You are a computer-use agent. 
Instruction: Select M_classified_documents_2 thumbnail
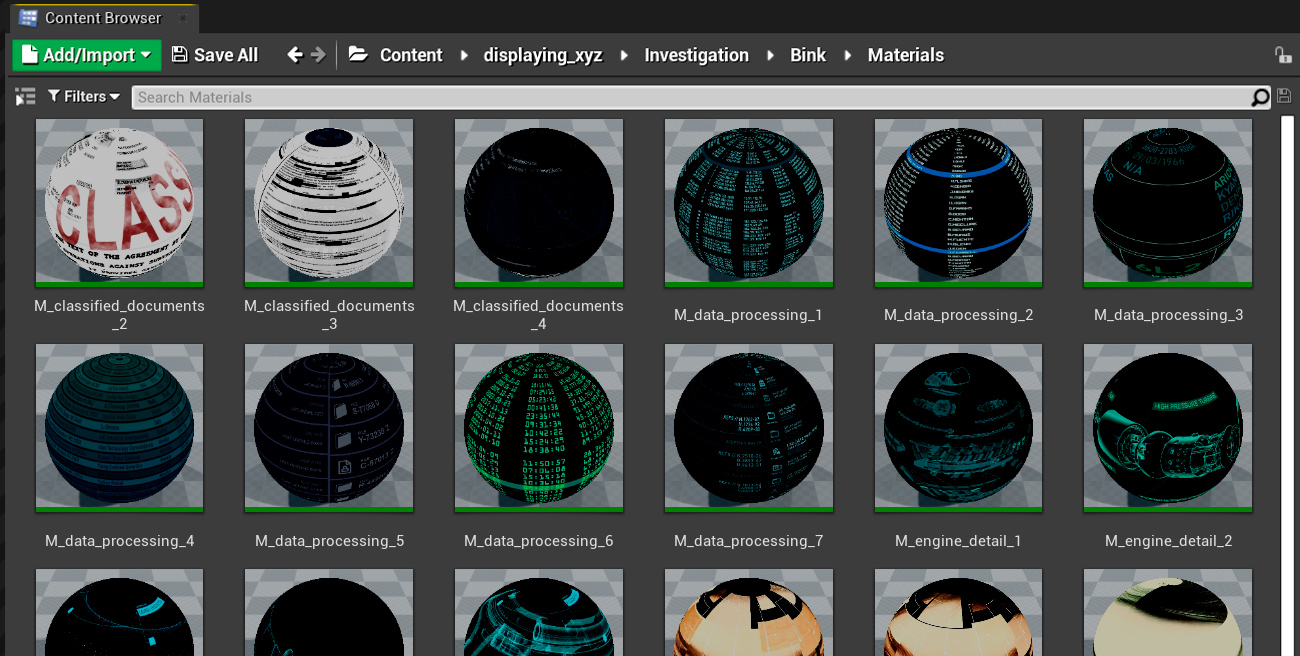tap(119, 202)
